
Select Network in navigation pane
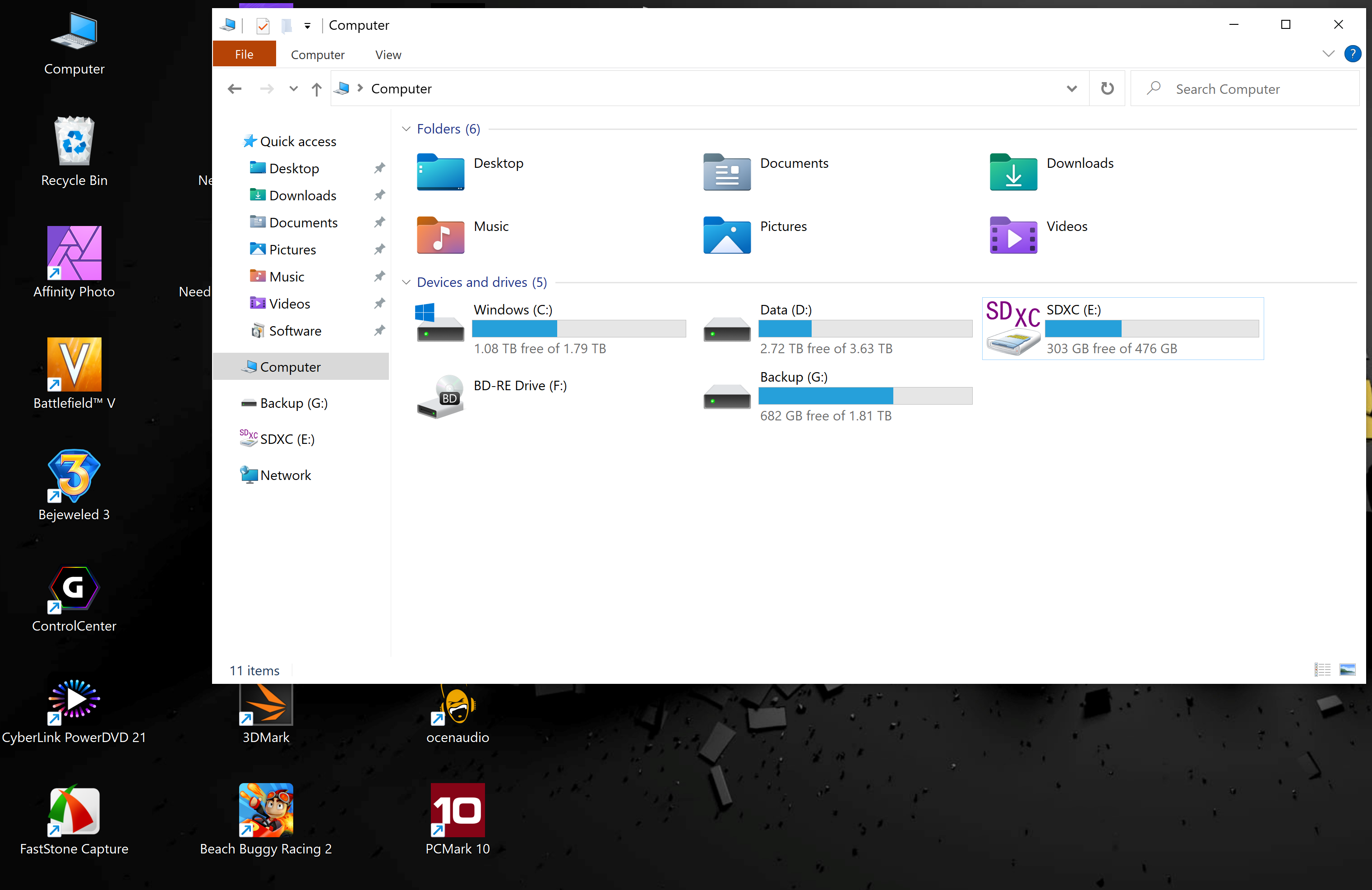(x=285, y=475)
